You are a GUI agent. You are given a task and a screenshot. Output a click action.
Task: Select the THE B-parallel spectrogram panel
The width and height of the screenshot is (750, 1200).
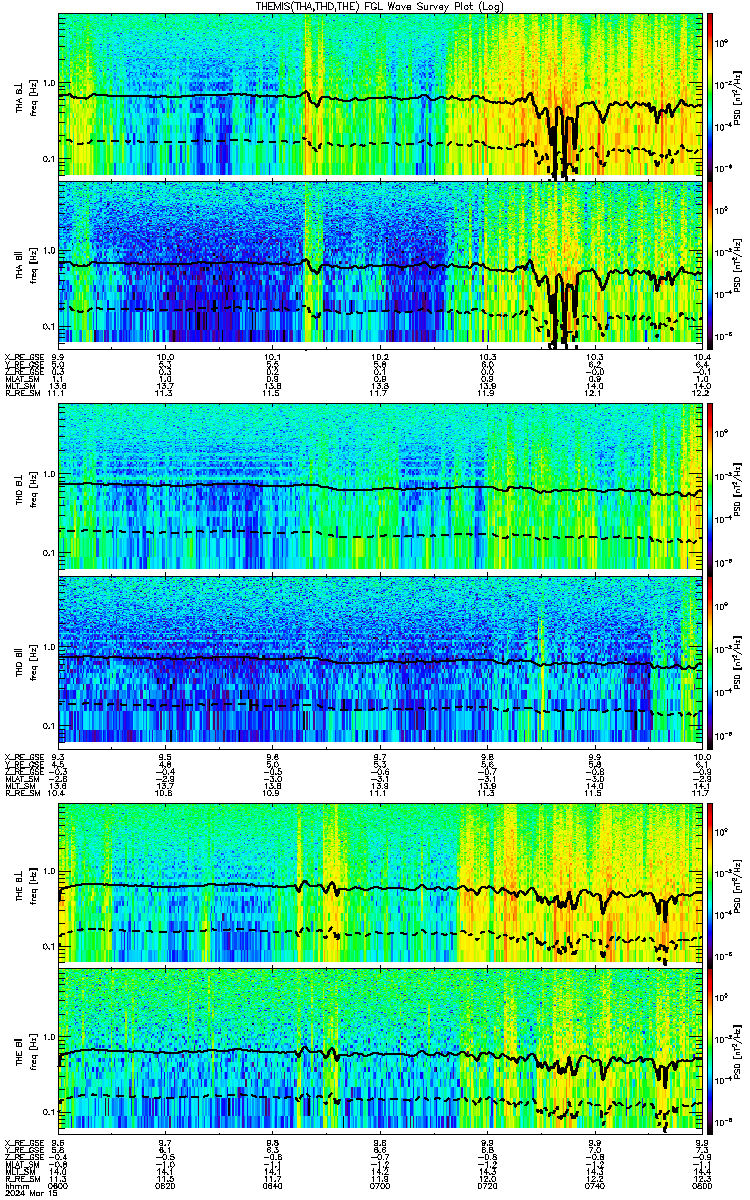click(x=381, y=1050)
